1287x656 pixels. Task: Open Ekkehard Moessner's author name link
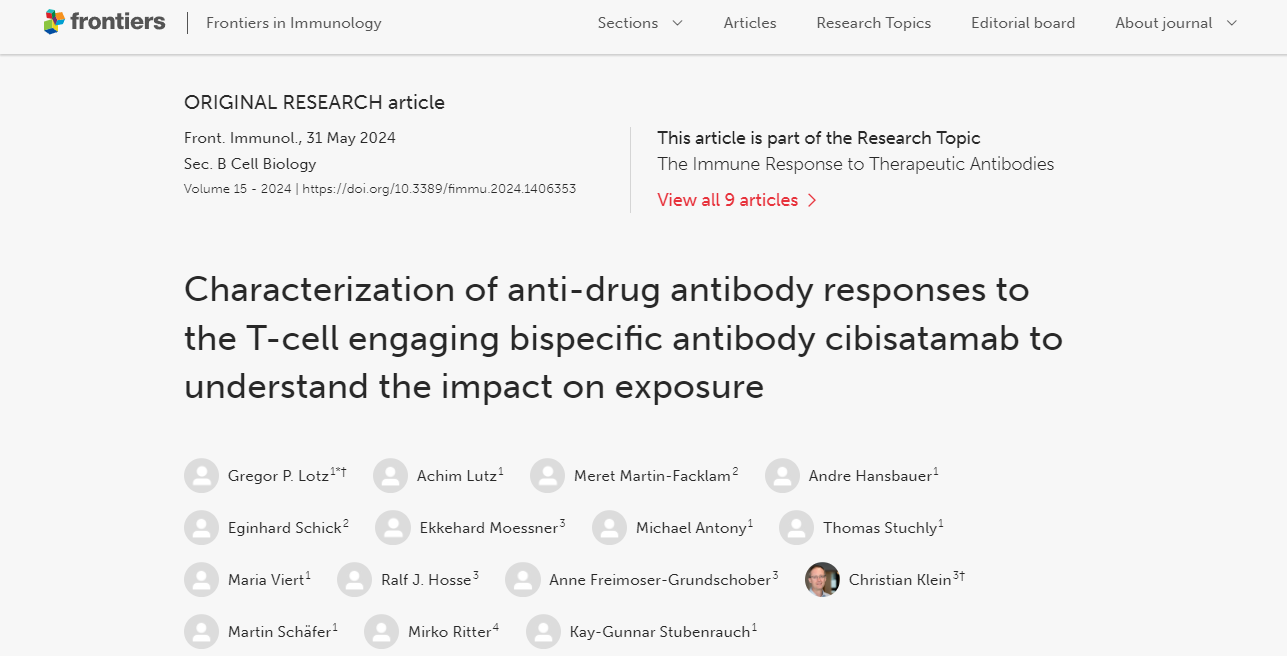click(488, 528)
